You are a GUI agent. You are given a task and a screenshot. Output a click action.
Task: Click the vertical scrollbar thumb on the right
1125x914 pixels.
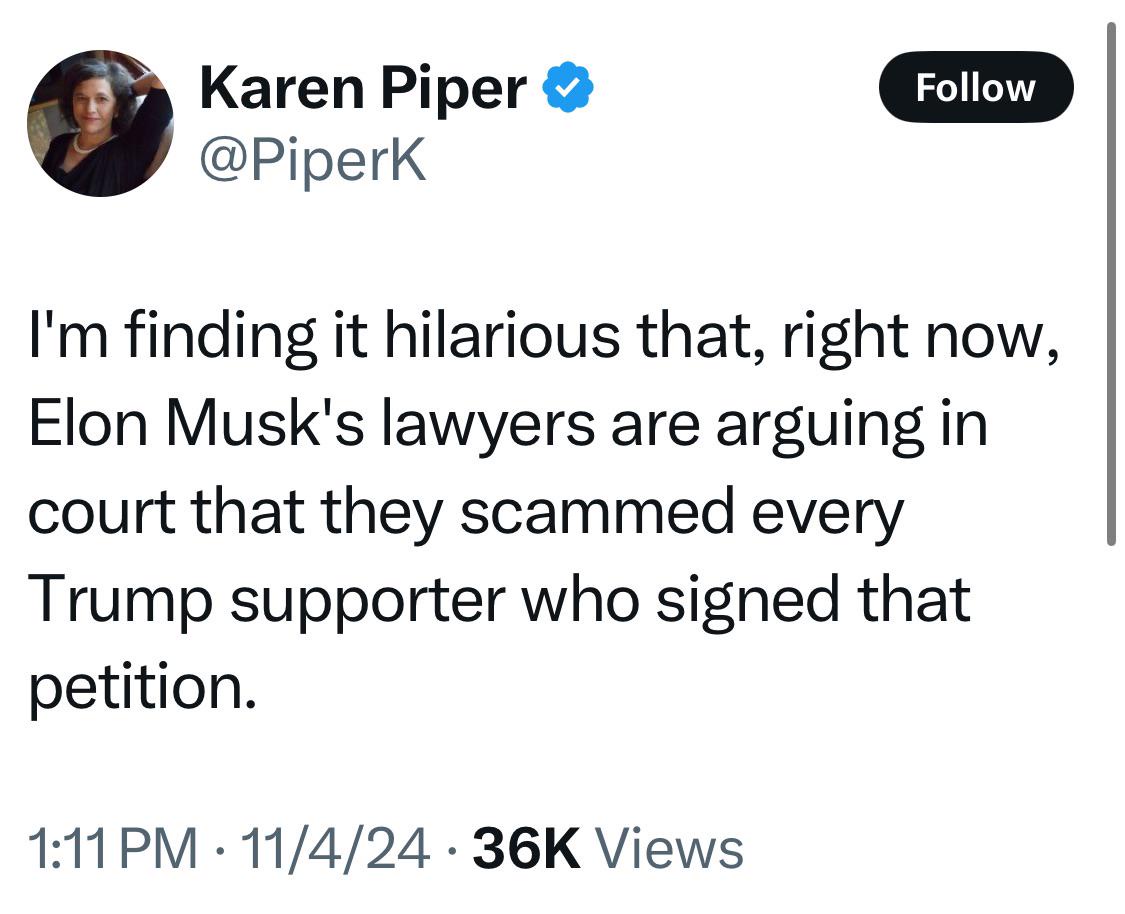[1111, 284]
